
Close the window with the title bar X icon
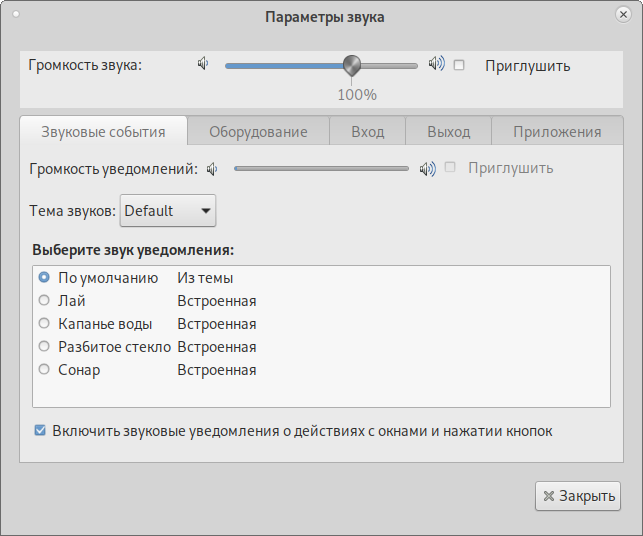(622, 16)
